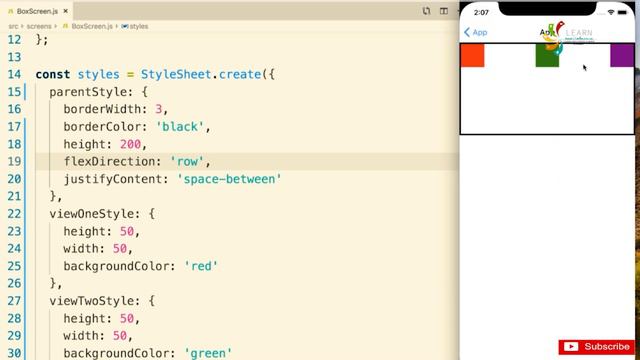Click the Wi-Fi icon in phone status bar

point(611,12)
